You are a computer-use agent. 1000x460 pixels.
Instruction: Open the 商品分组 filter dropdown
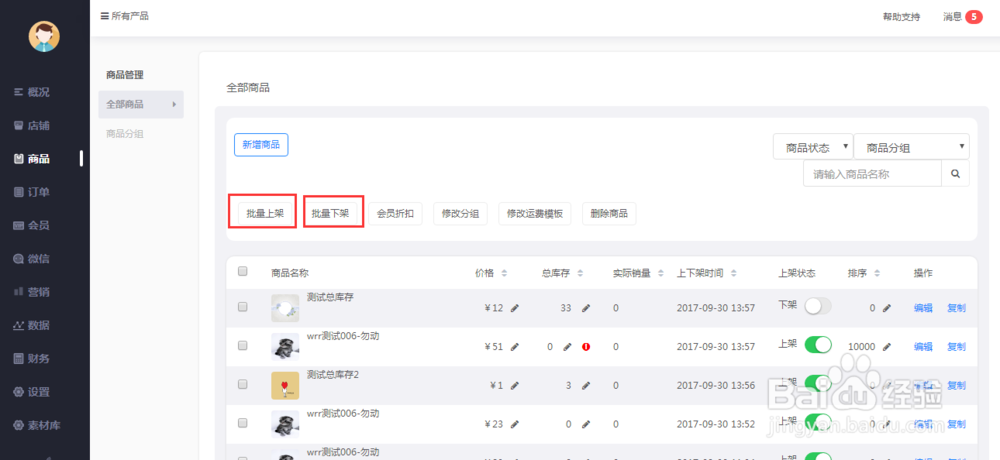click(x=911, y=147)
